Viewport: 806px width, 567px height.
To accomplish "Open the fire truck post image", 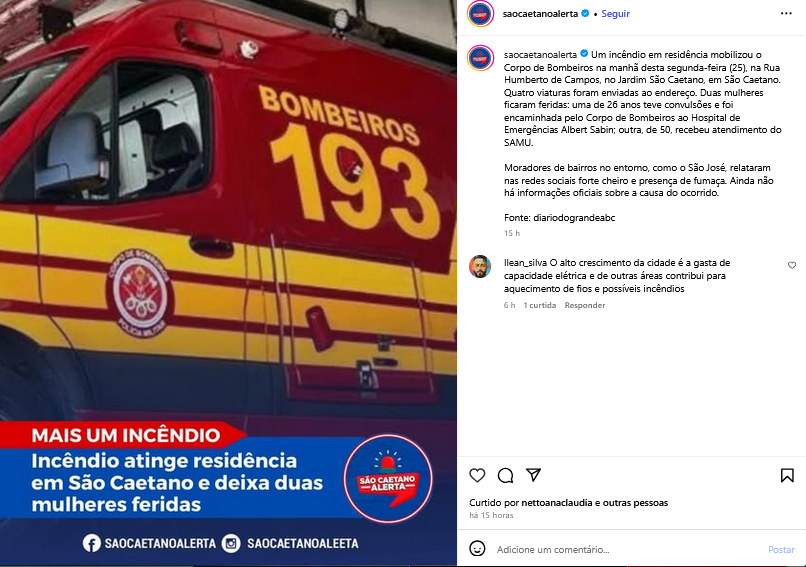I will [x=228, y=283].
